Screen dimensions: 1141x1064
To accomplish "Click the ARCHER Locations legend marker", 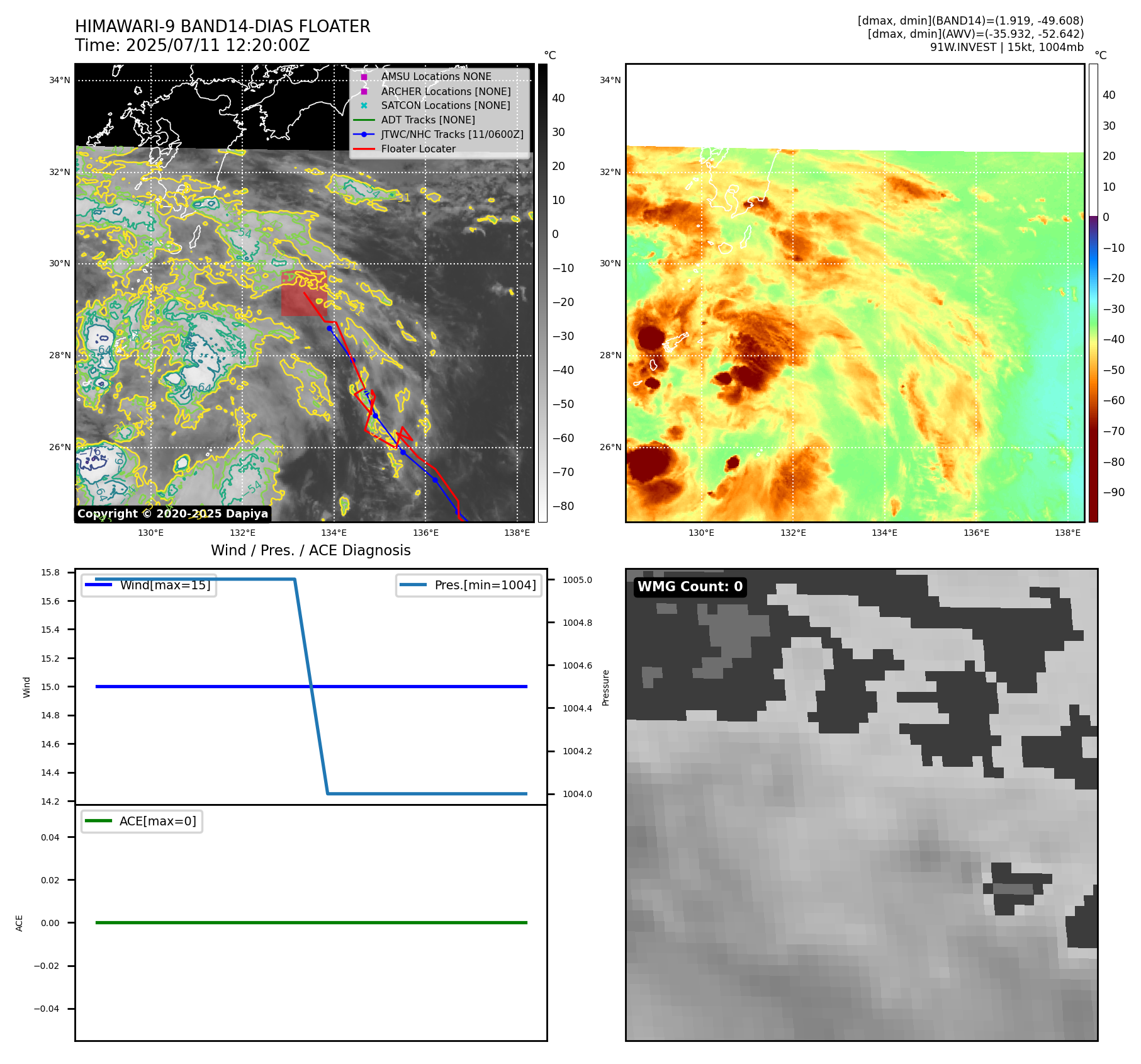I will (364, 91).
